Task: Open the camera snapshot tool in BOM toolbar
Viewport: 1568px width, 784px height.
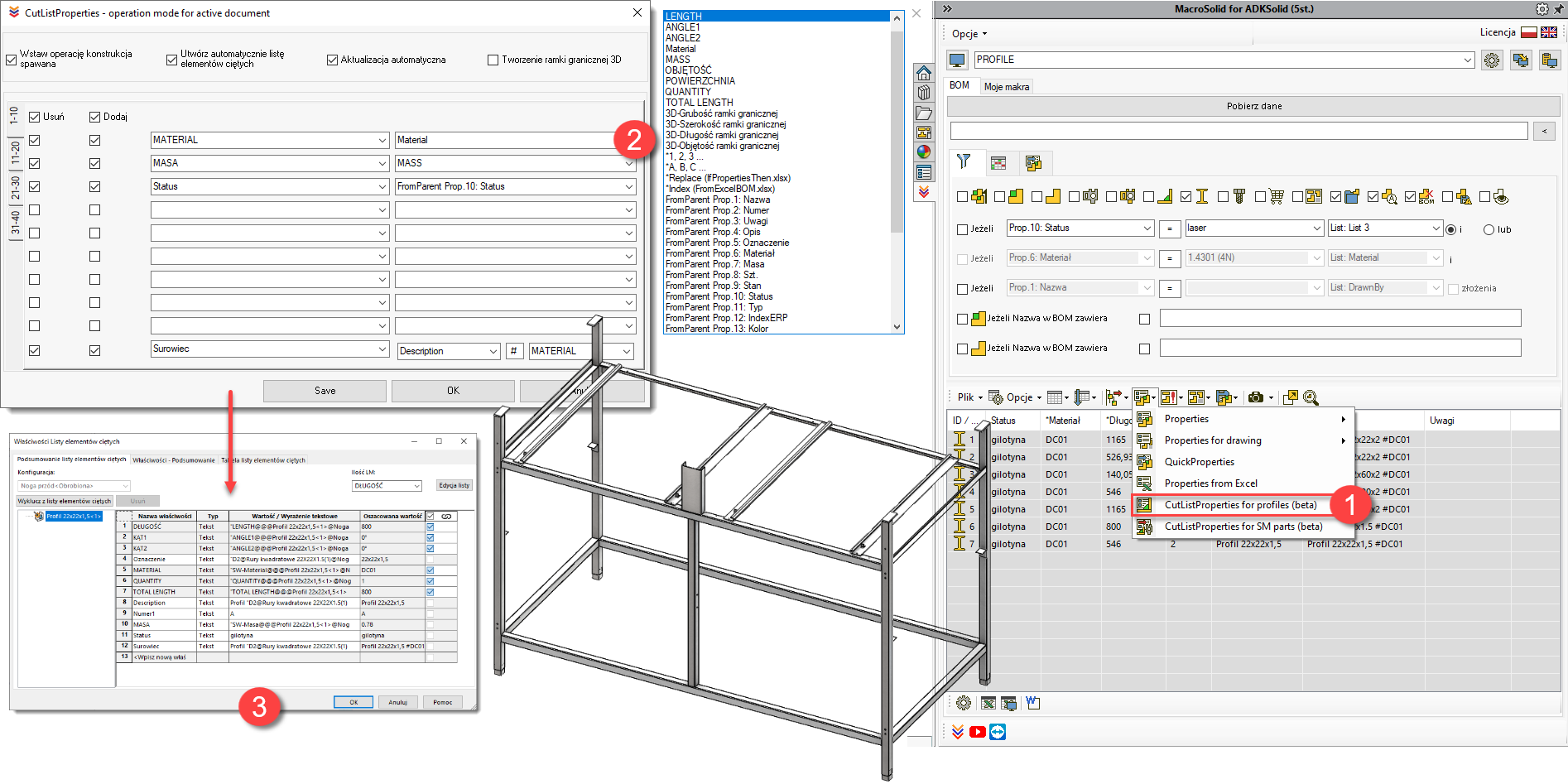Action: click(1256, 397)
